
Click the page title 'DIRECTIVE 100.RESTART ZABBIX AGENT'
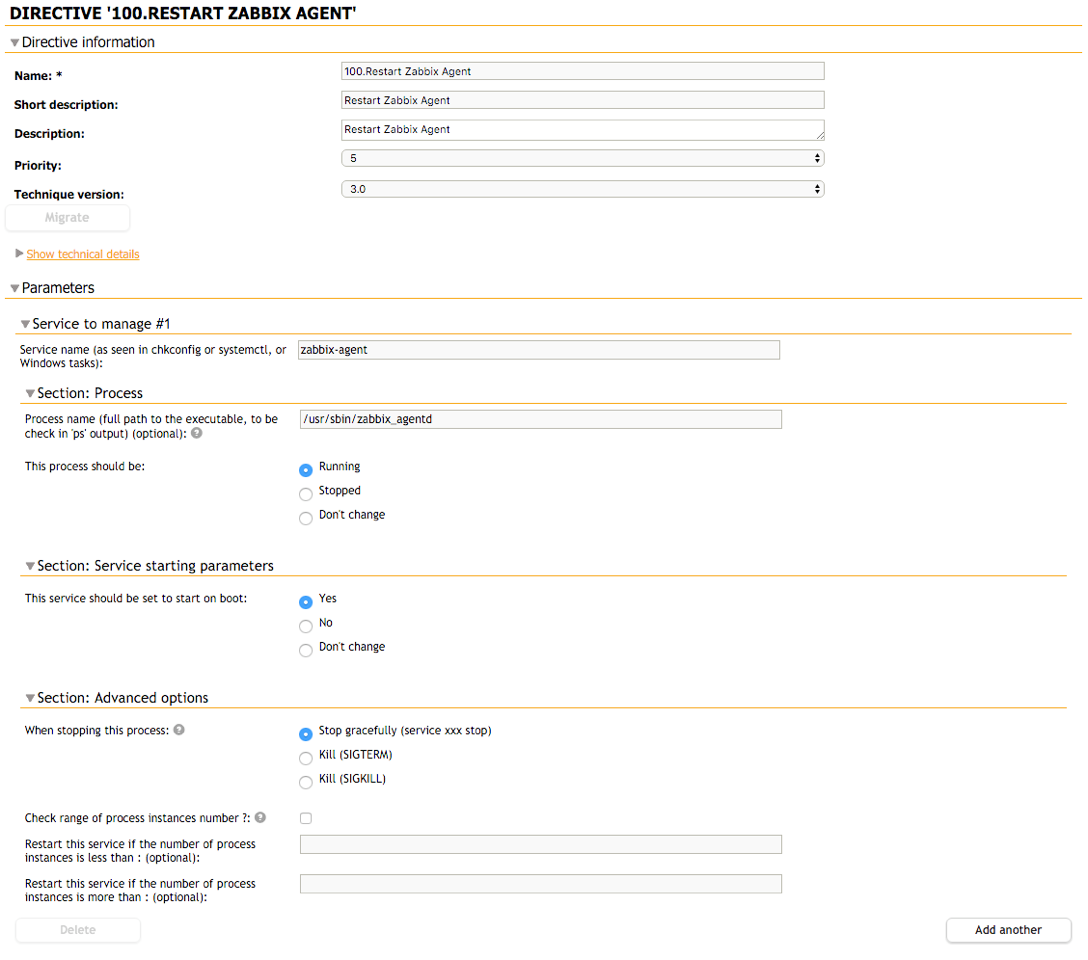(182, 12)
